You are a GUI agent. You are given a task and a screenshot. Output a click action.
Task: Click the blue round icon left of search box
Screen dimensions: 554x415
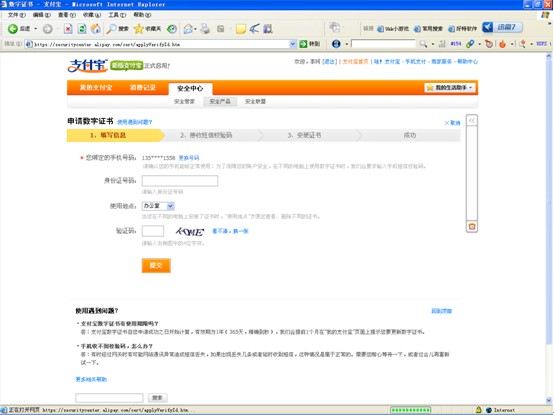(x=336, y=44)
